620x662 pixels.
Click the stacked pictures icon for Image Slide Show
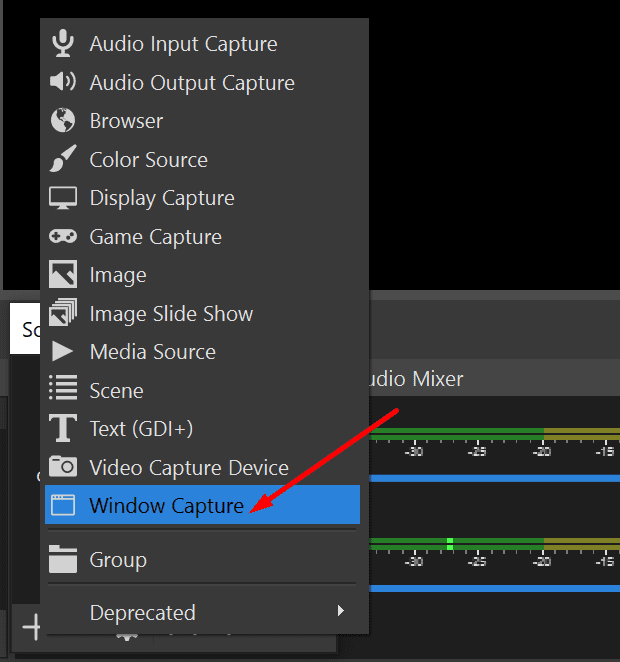click(63, 312)
